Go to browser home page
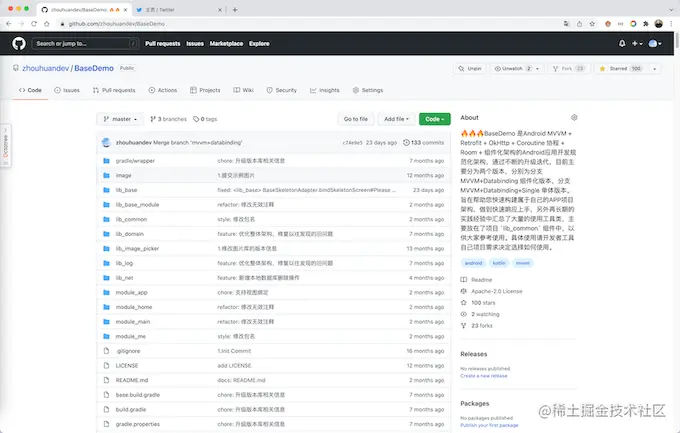This screenshot has height=433, width=680. [47, 24]
